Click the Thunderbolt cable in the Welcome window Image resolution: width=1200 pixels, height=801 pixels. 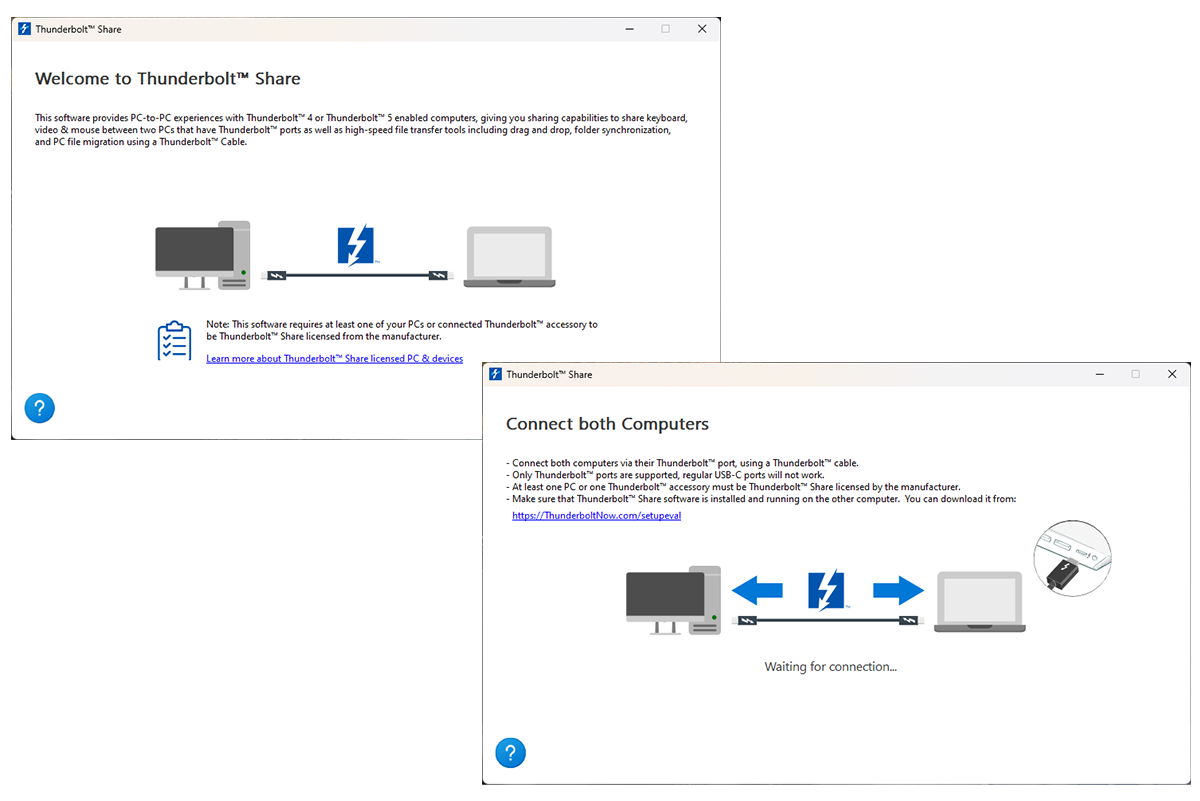click(x=357, y=275)
